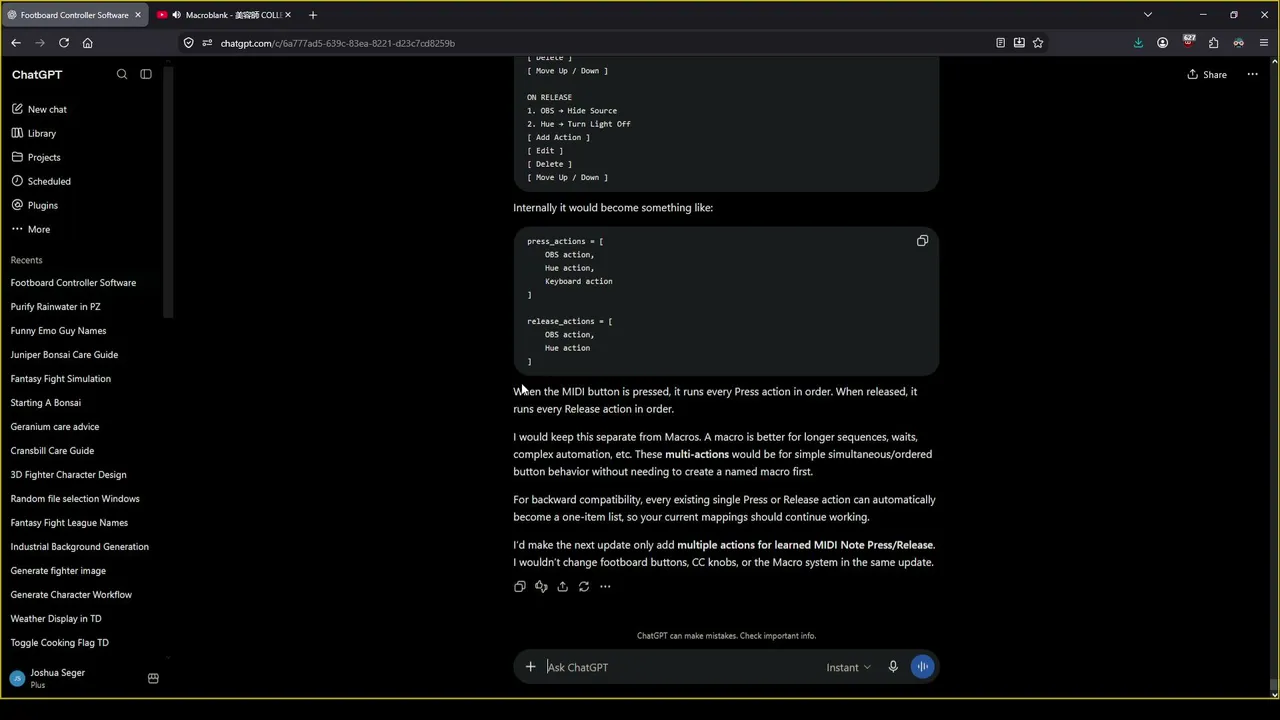Viewport: 1280px width, 720px height.
Task: Open conversation options three-dot menu
Action: (x=1252, y=74)
